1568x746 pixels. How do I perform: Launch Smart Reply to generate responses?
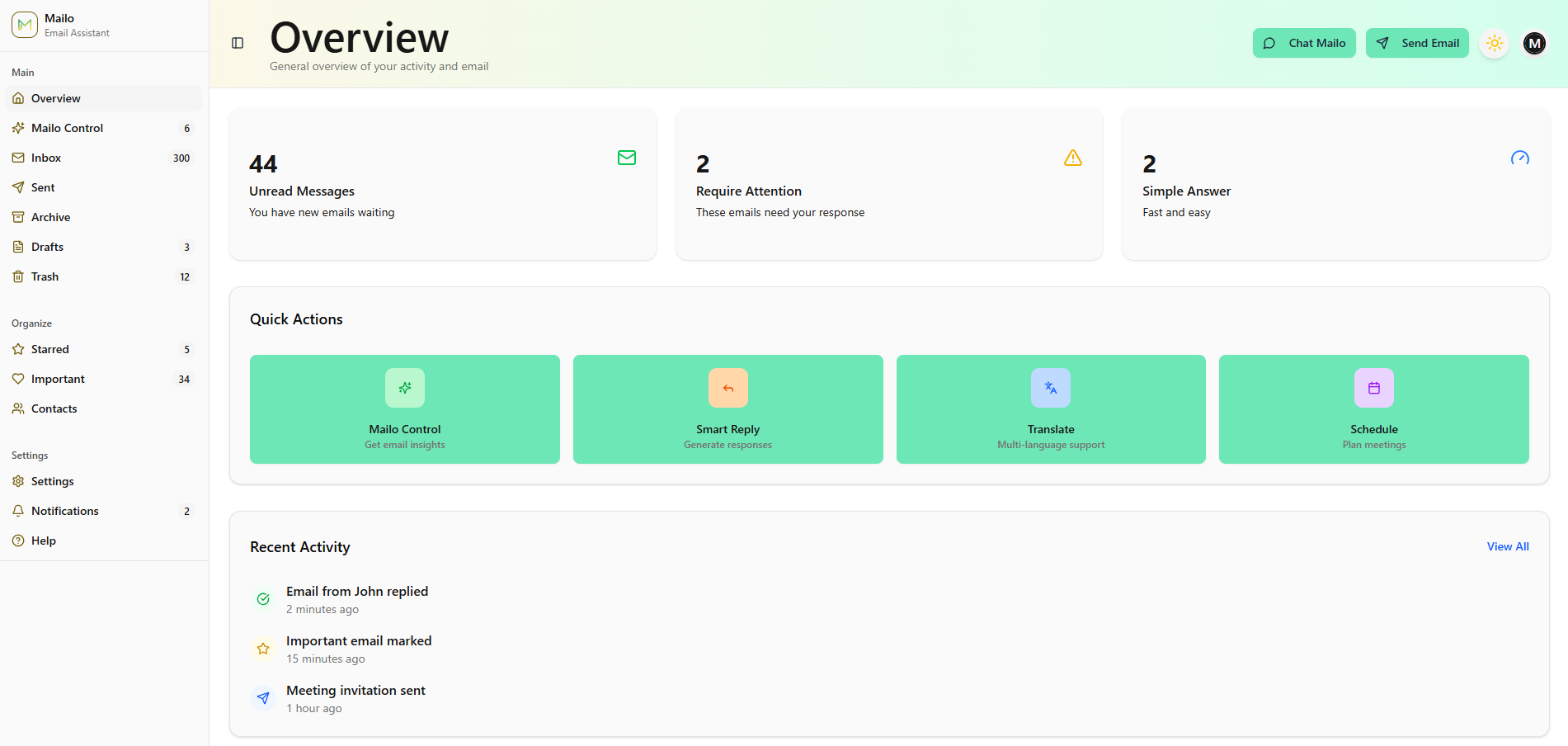click(x=727, y=409)
